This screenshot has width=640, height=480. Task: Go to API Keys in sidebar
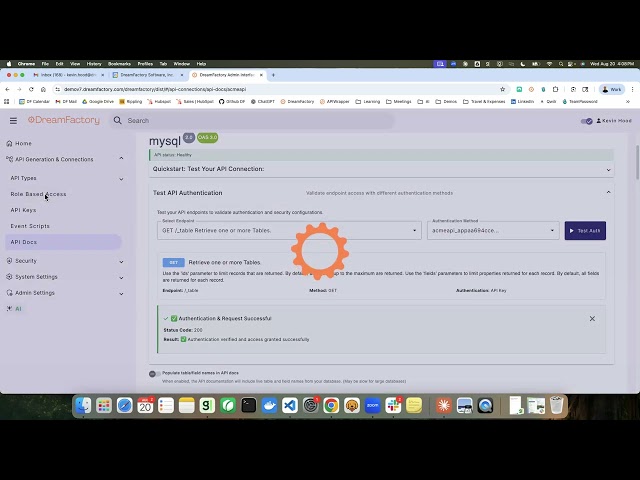23,210
